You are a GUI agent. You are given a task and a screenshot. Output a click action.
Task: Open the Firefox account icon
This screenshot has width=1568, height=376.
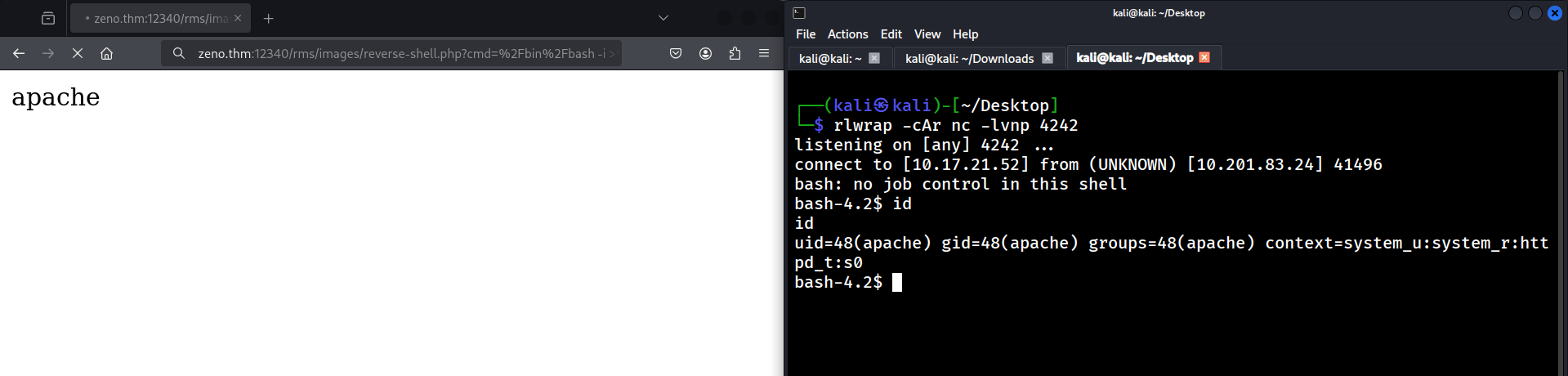tap(705, 53)
